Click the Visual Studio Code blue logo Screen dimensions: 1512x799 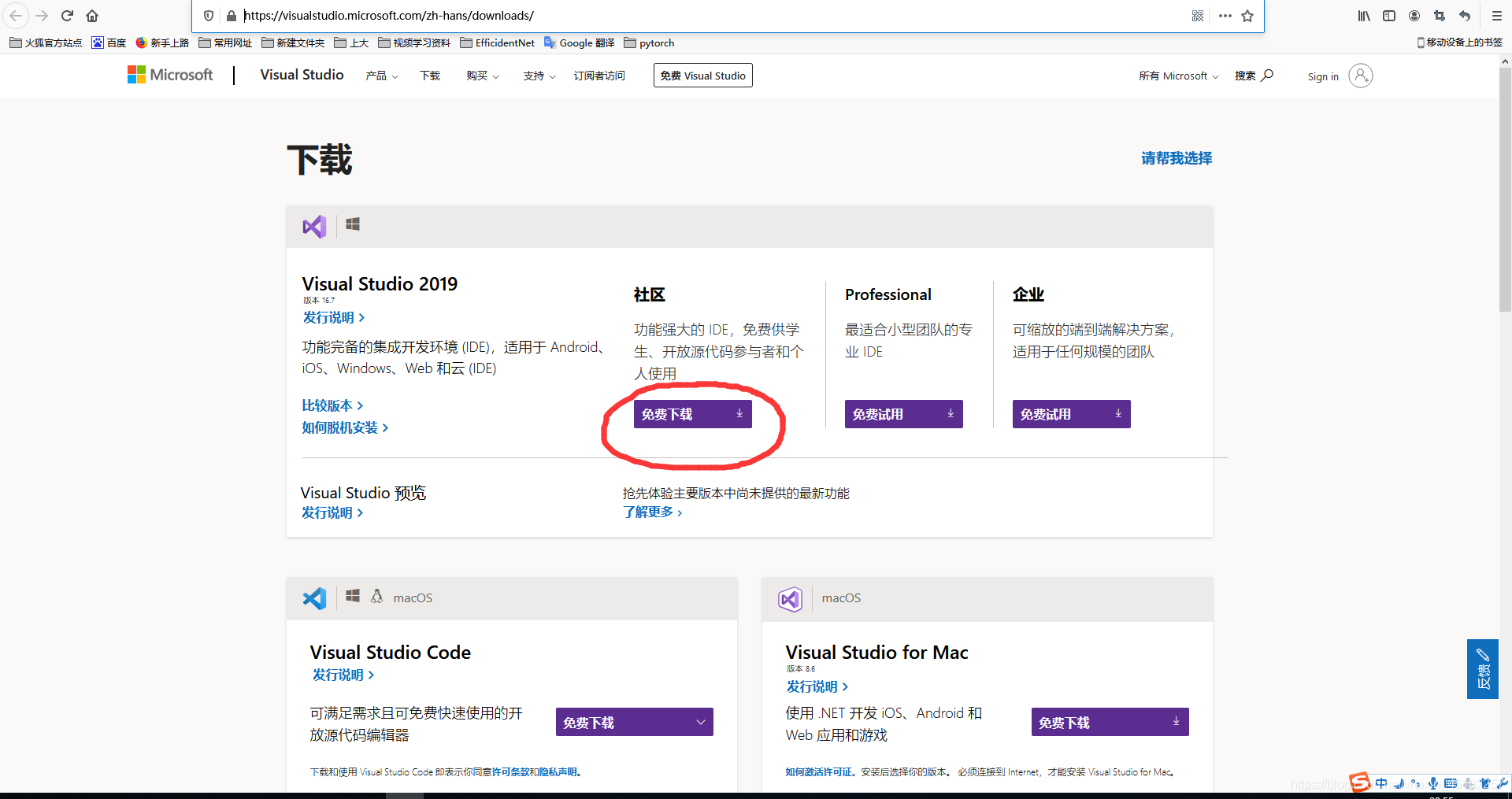tap(314, 598)
